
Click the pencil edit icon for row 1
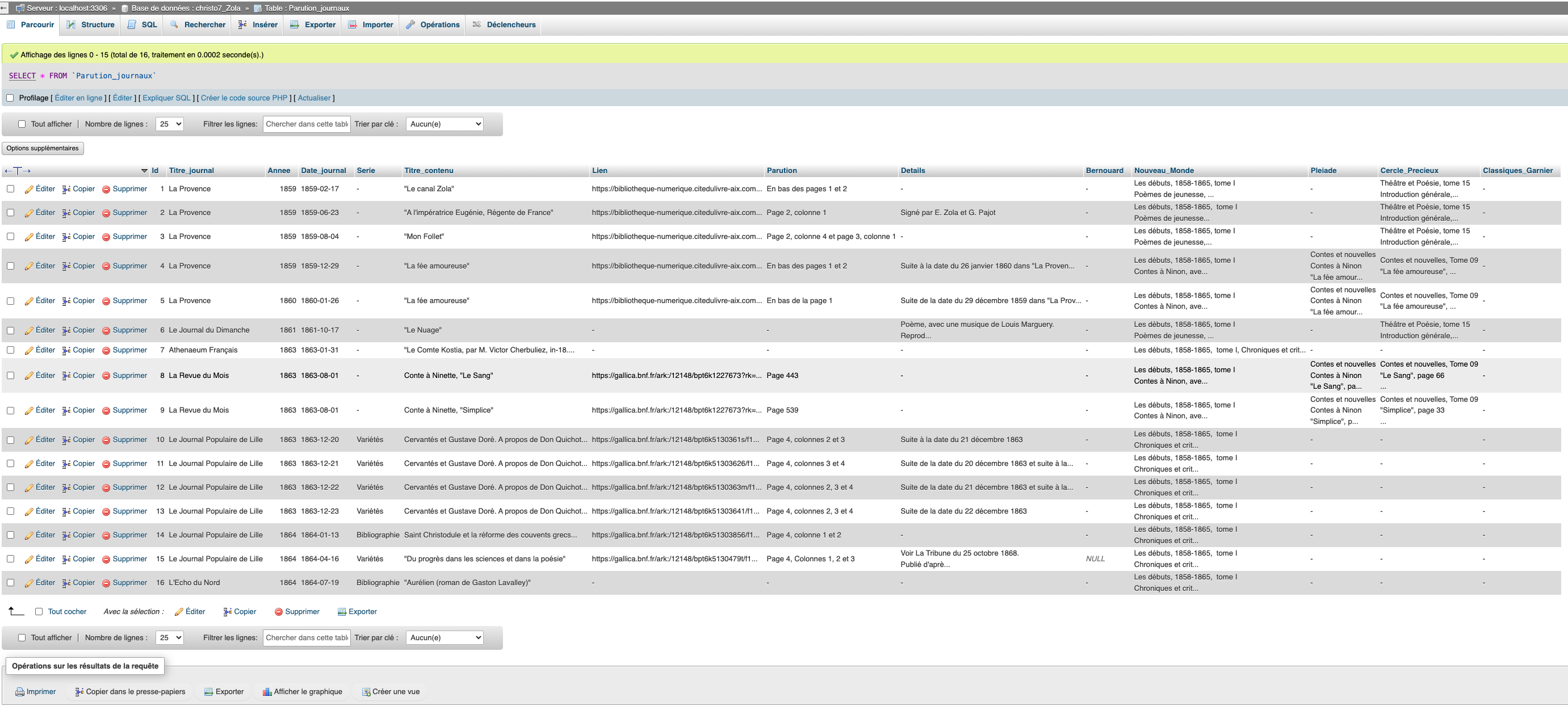point(28,189)
